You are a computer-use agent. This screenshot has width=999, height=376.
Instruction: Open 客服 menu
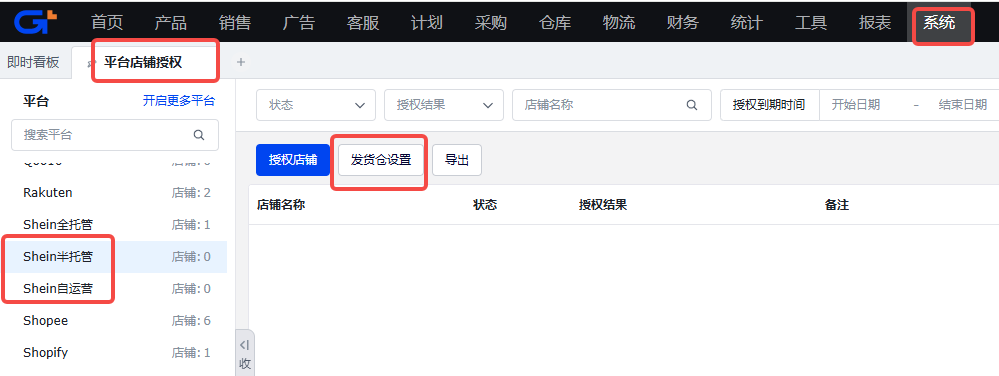(x=363, y=23)
